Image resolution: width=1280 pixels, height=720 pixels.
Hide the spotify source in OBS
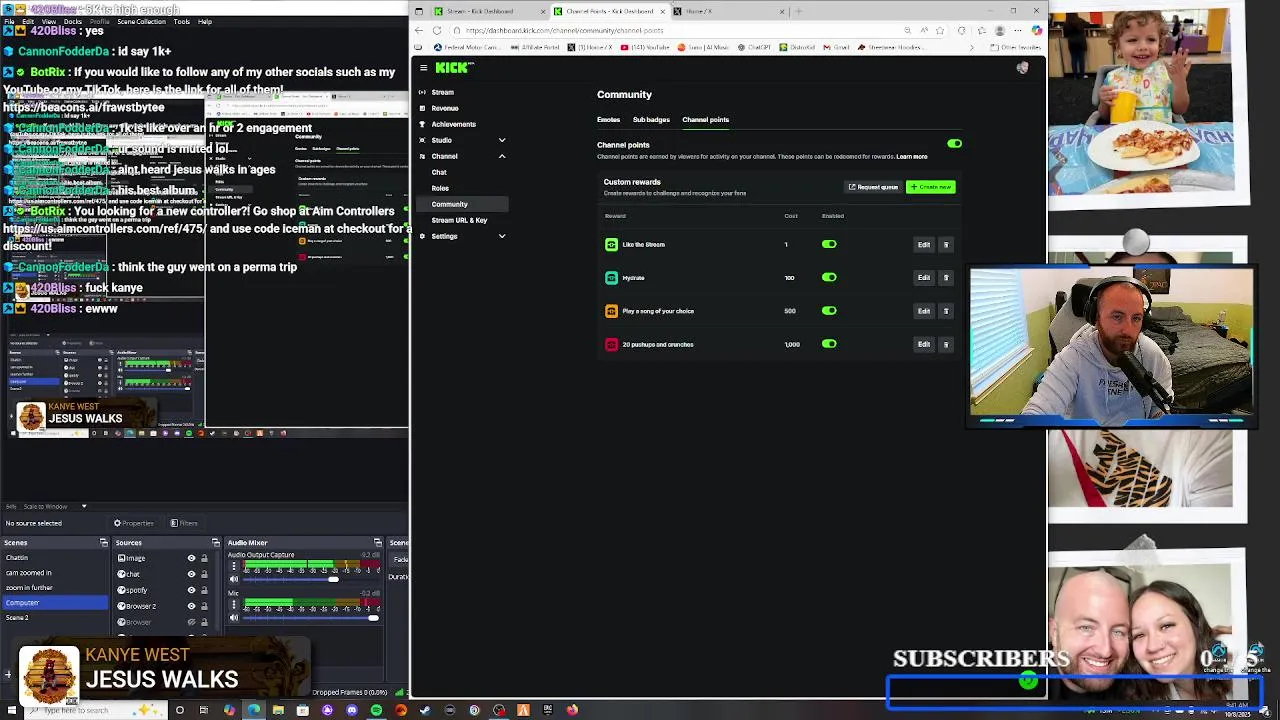click(191, 591)
